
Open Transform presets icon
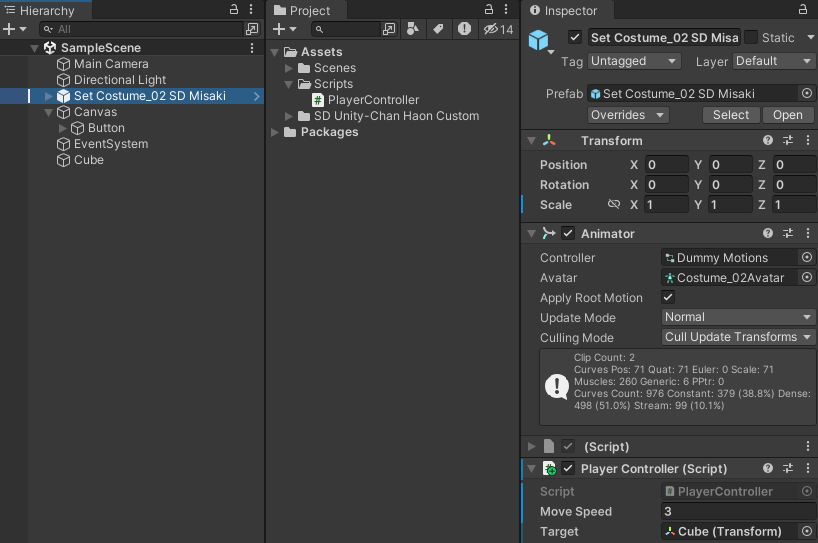click(x=788, y=140)
